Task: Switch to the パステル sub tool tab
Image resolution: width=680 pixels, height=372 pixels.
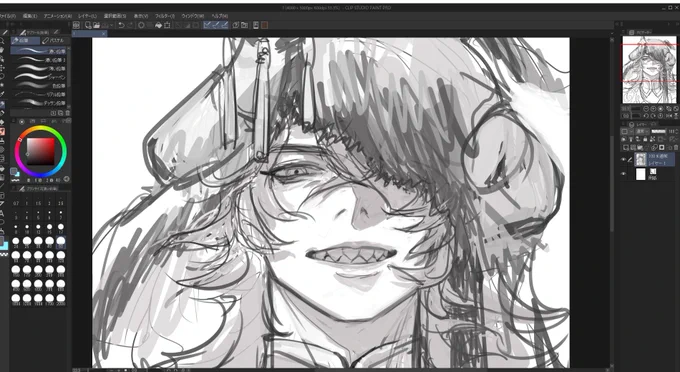Action: [54, 40]
